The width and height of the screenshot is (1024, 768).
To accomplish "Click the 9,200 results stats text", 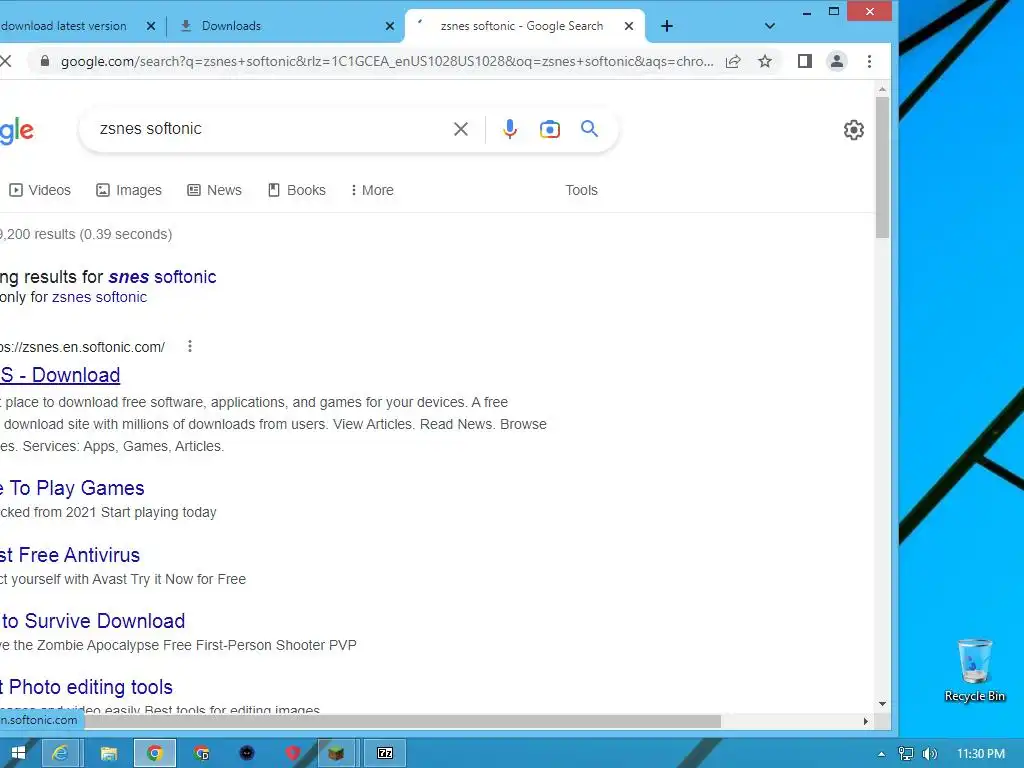I will pyautogui.click(x=86, y=234).
